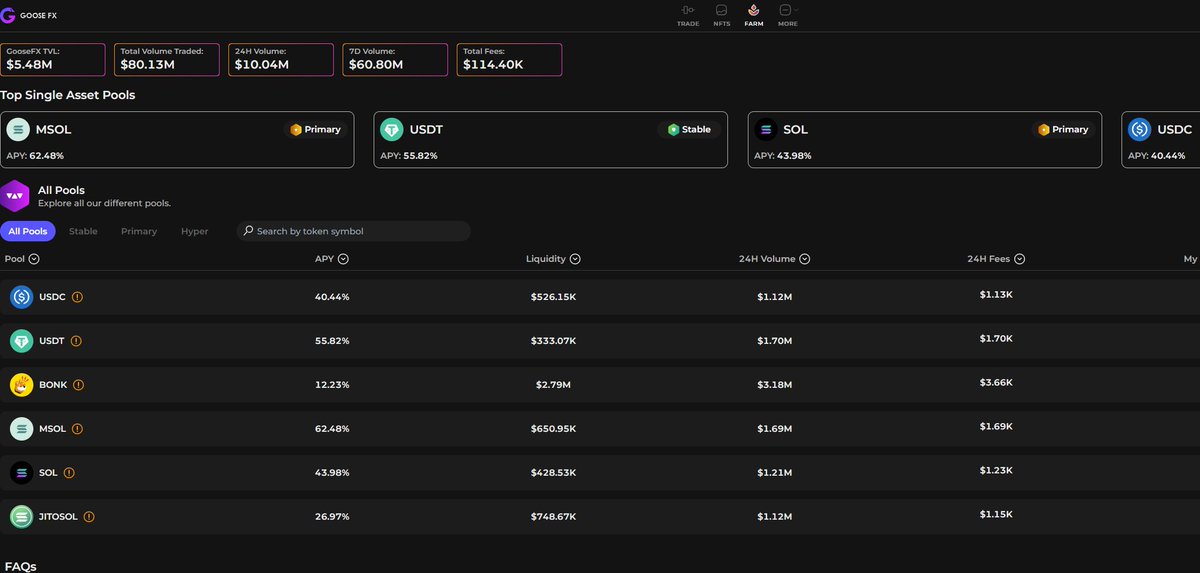Click the Search by token symbol field
The width and height of the screenshot is (1200, 573).
[353, 231]
